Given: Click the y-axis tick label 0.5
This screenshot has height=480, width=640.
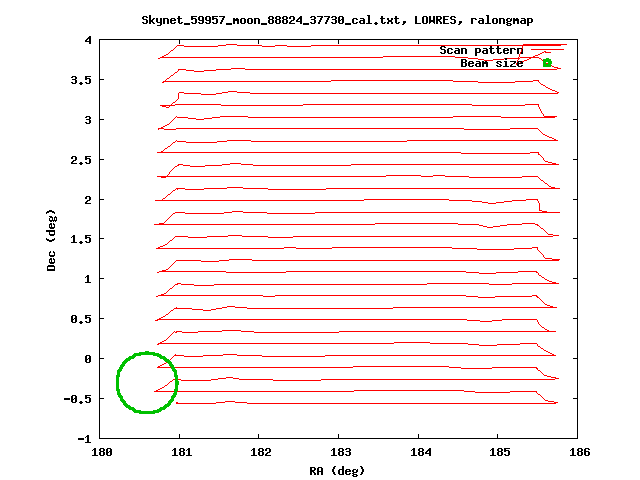Looking at the screenshot, I should [x=81, y=319].
